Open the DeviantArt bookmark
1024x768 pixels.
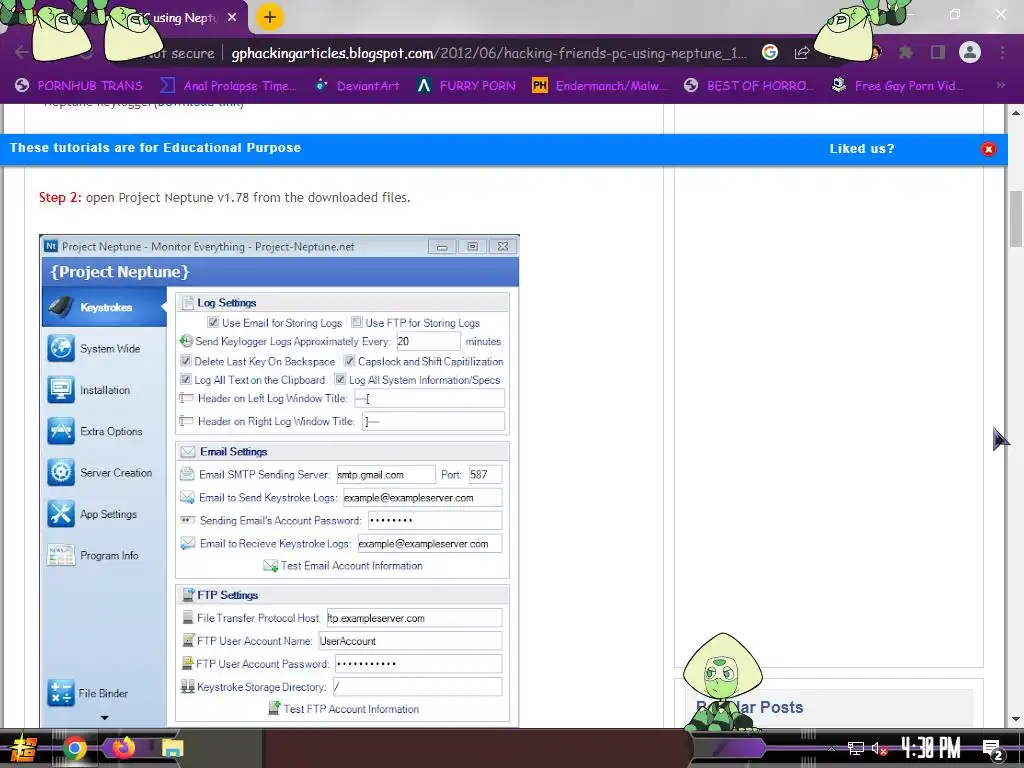[x=358, y=86]
